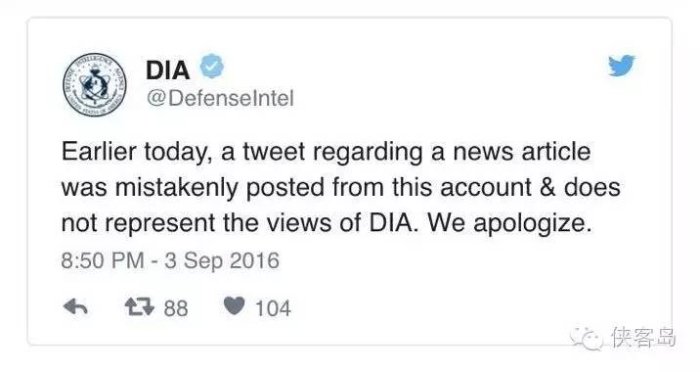Click the word 'DIA' inside the tweet text
This screenshot has height=372, width=700.
click(390, 223)
